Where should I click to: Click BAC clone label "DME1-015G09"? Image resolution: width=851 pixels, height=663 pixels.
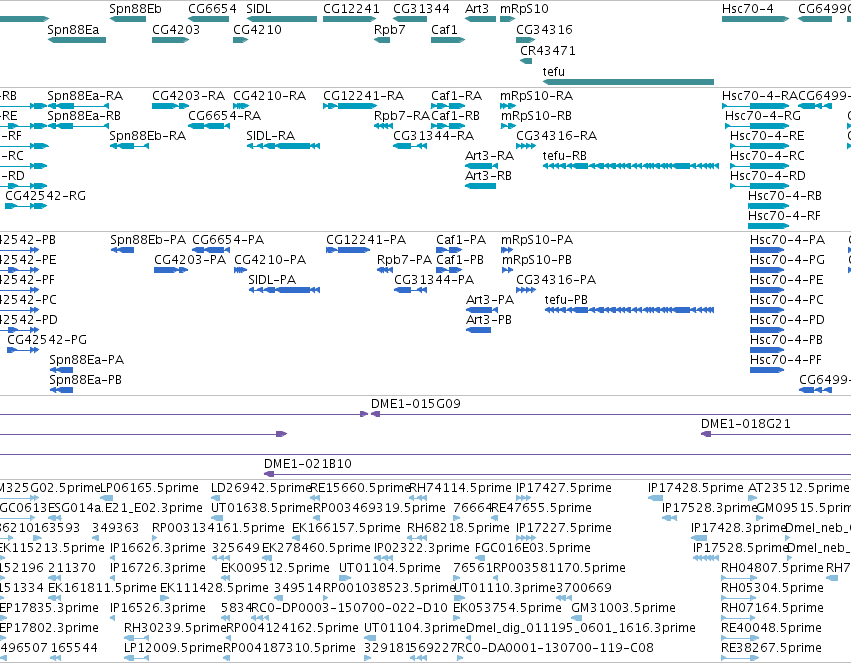(x=416, y=404)
